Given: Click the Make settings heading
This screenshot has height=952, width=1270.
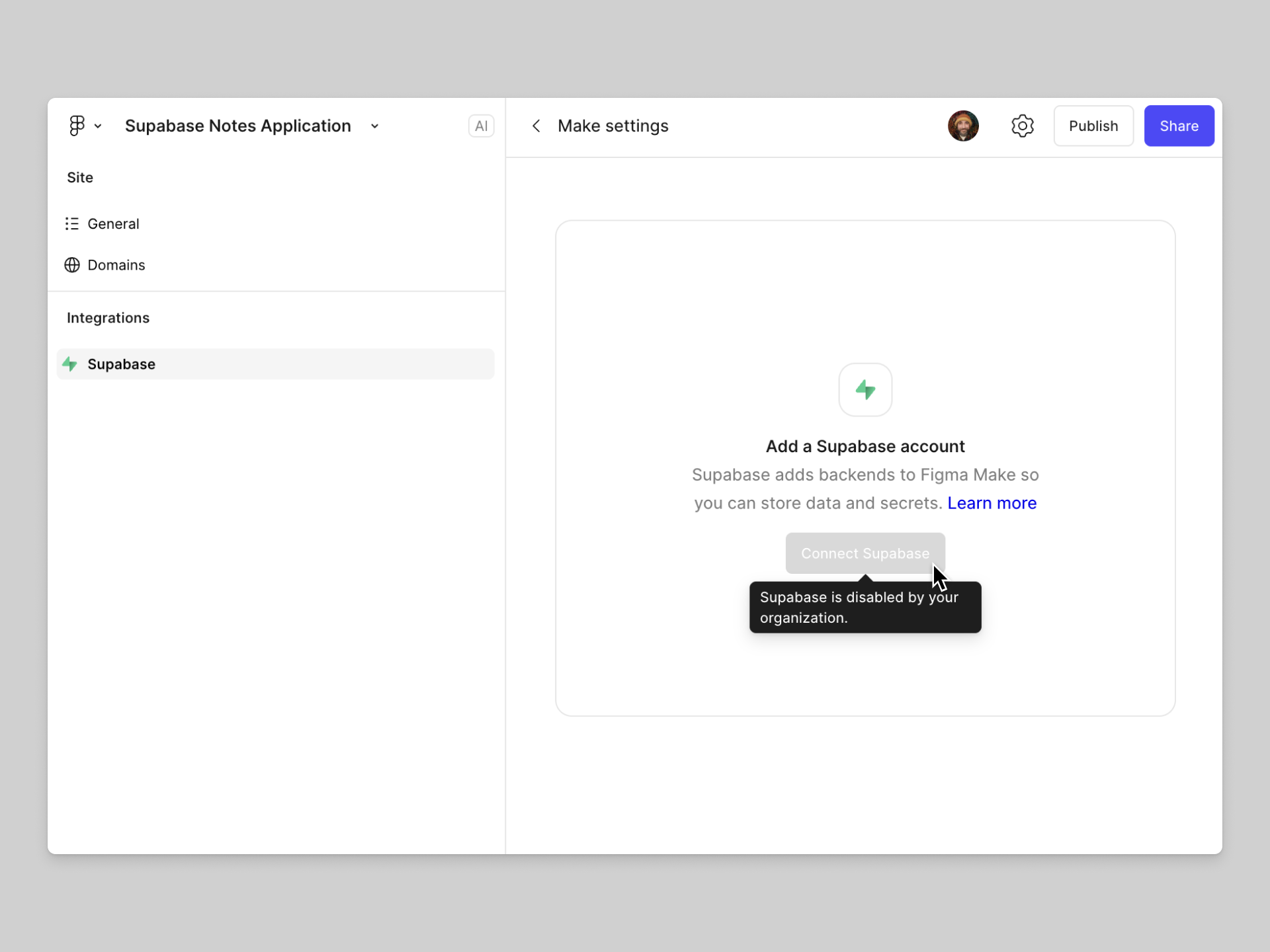Looking at the screenshot, I should point(613,126).
